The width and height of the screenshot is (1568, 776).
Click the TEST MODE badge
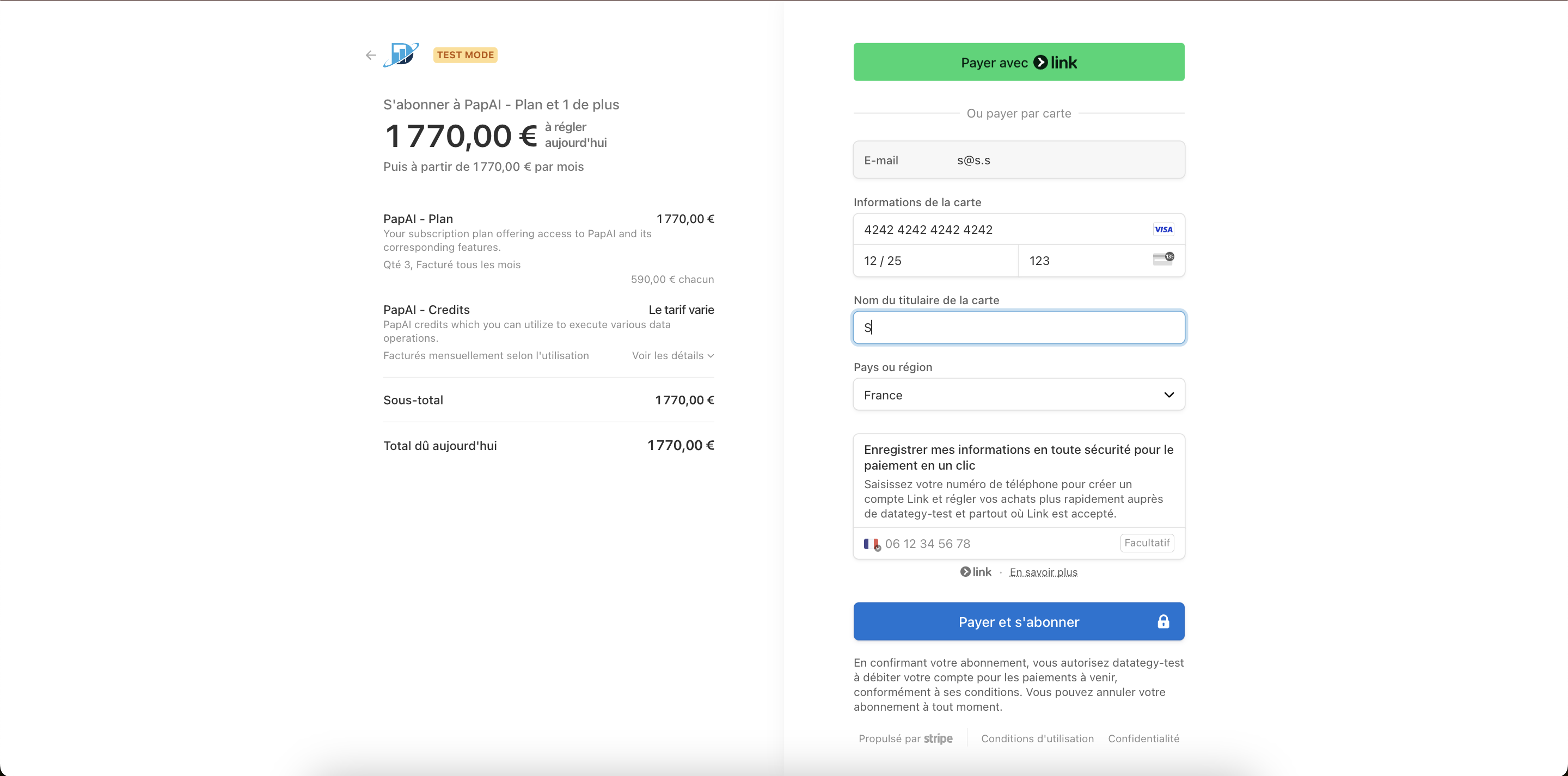[465, 55]
